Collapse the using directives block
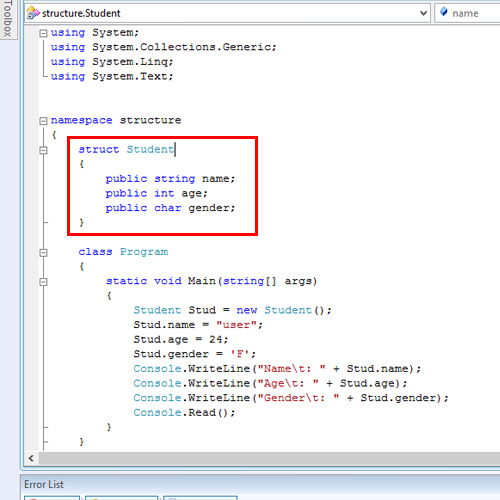This screenshot has width=500, height=500. [x=43, y=33]
